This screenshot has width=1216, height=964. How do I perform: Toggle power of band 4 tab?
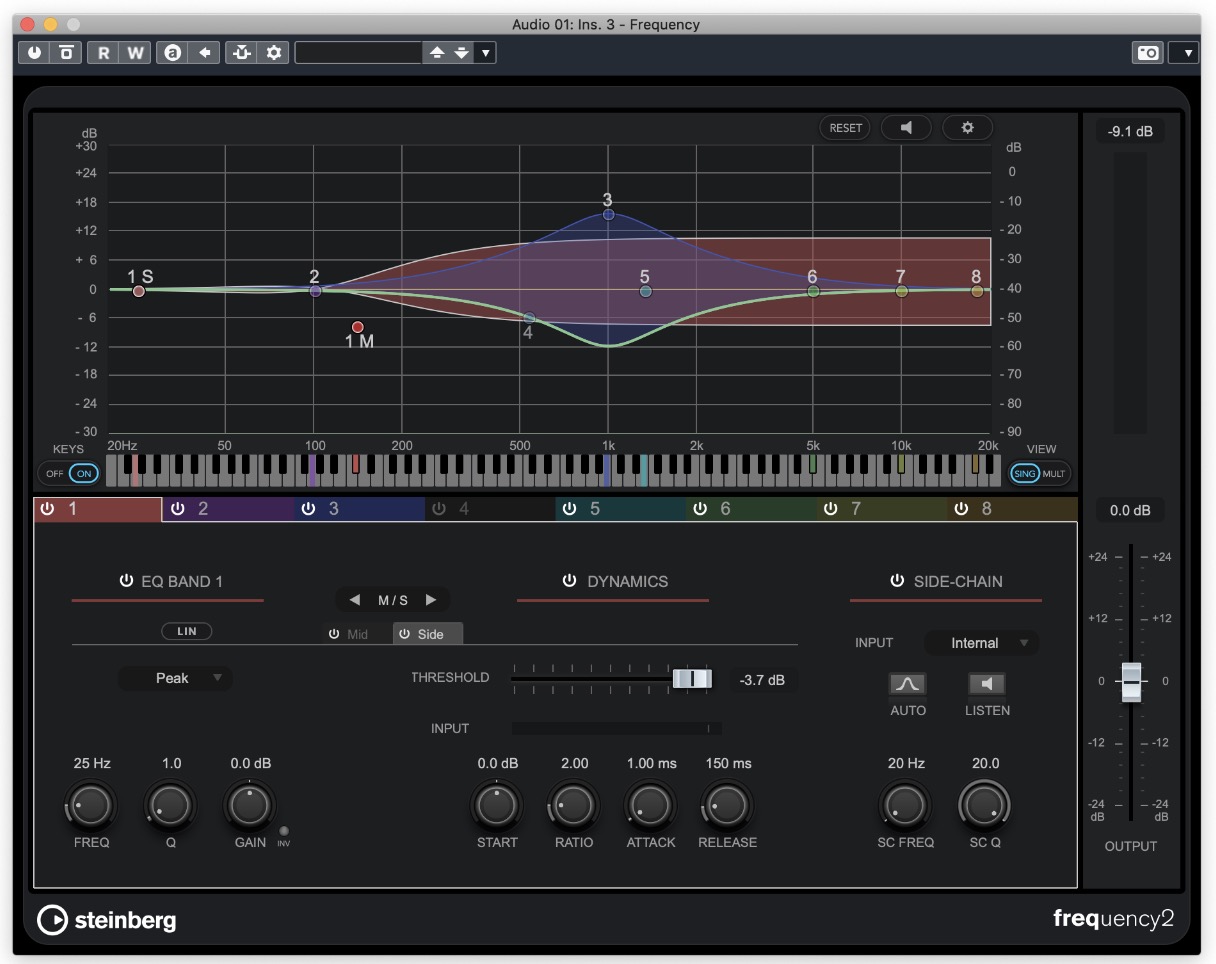[438, 509]
